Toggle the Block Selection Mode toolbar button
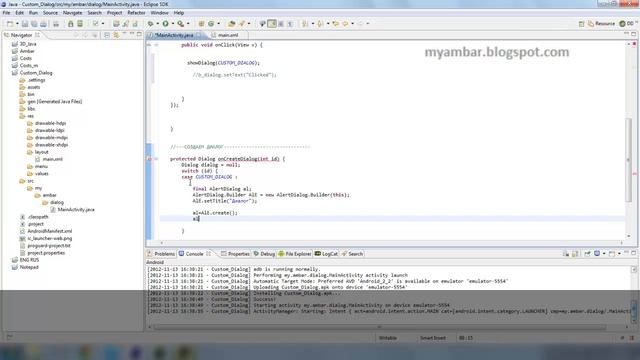640x360 pixels. coord(281,24)
